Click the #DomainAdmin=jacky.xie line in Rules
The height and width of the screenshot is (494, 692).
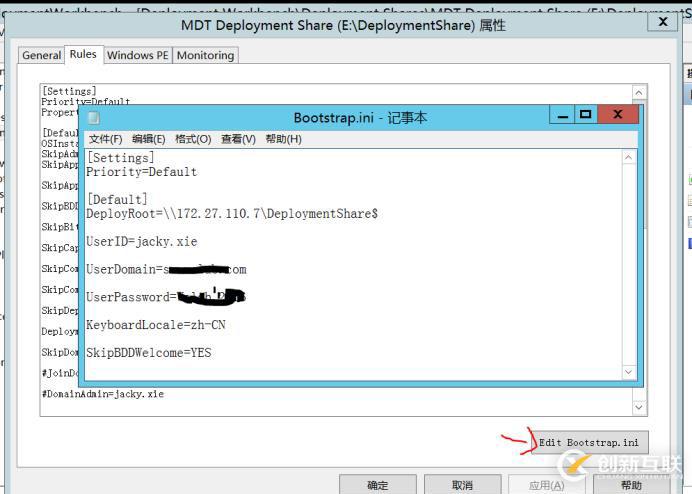click(103, 394)
